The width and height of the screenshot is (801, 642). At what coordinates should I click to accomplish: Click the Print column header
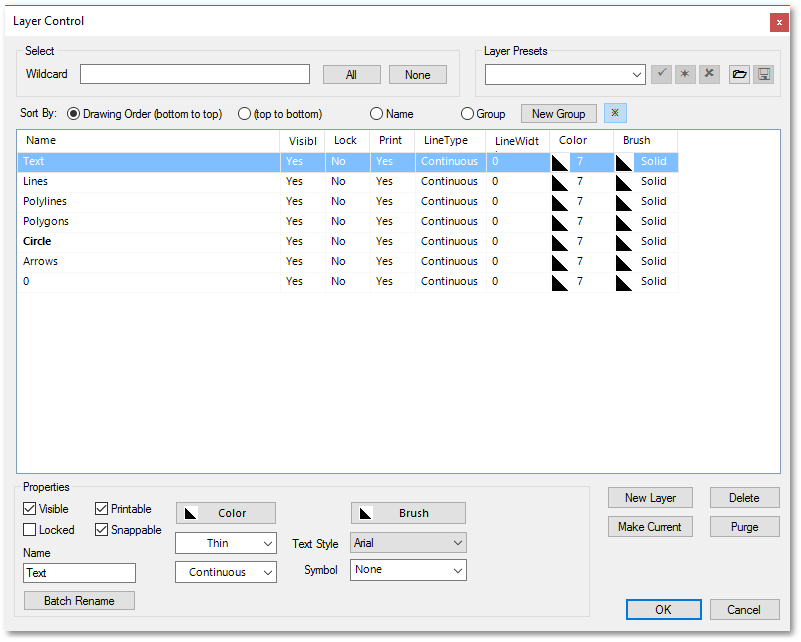tap(392, 140)
